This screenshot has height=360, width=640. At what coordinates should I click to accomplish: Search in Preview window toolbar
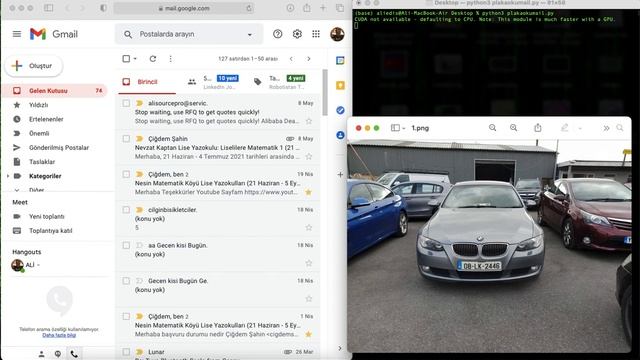[x=620, y=128]
